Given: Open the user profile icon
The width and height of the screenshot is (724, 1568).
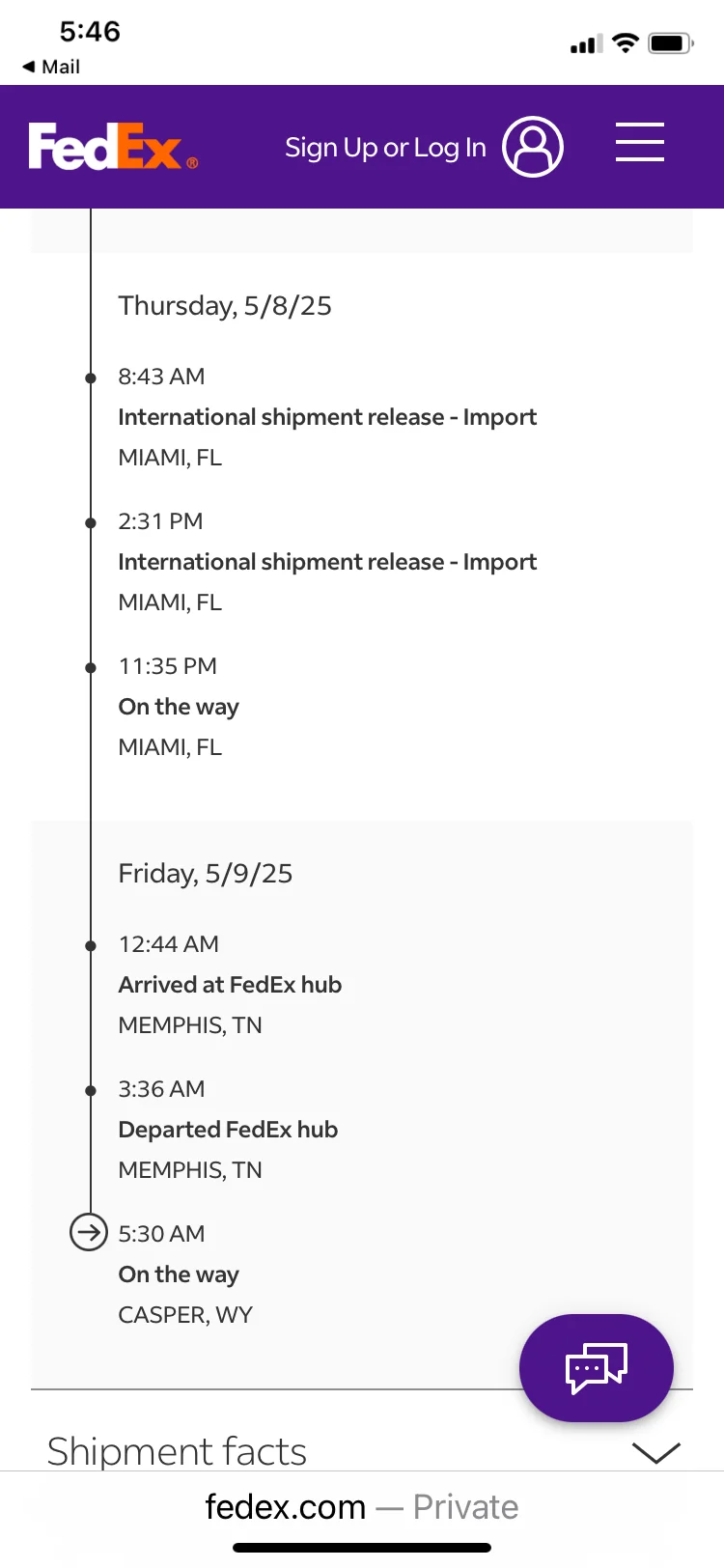Looking at the screenshot, I should [x=533, y=147].
